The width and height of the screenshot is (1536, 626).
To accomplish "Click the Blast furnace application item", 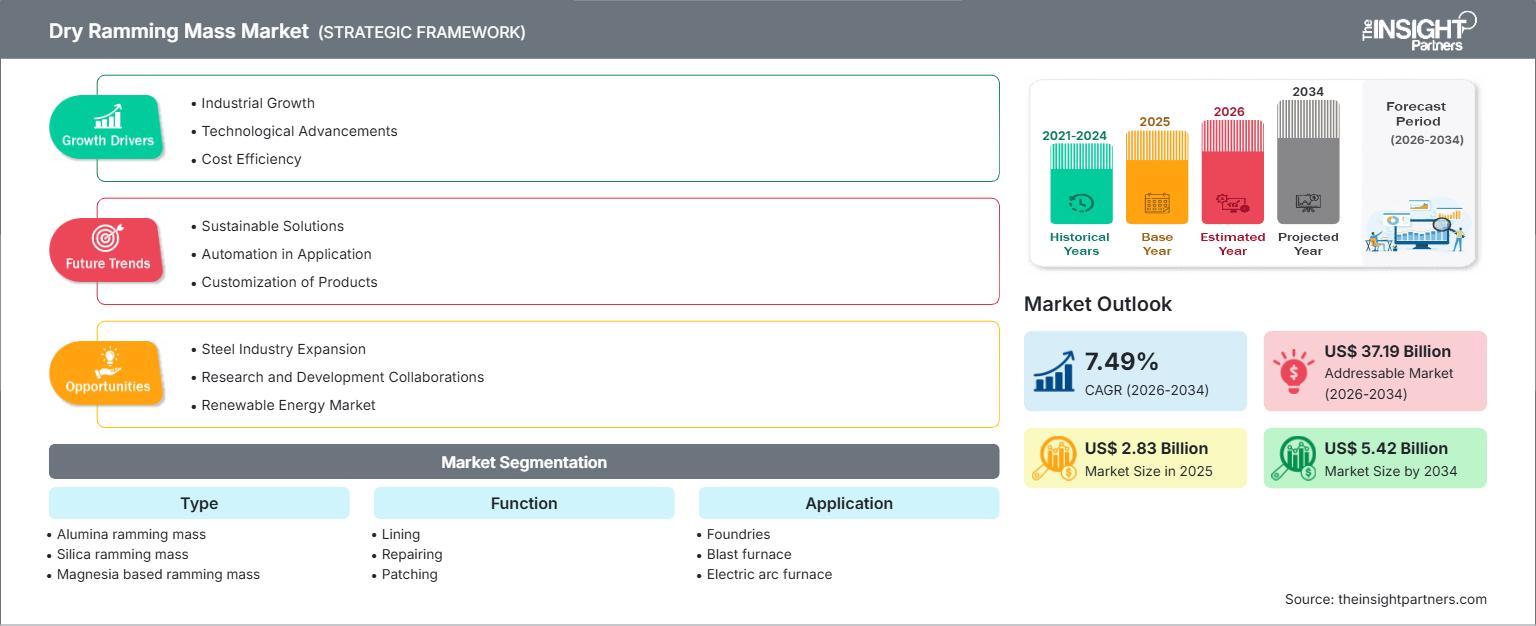I will click(x=749, y=554).
